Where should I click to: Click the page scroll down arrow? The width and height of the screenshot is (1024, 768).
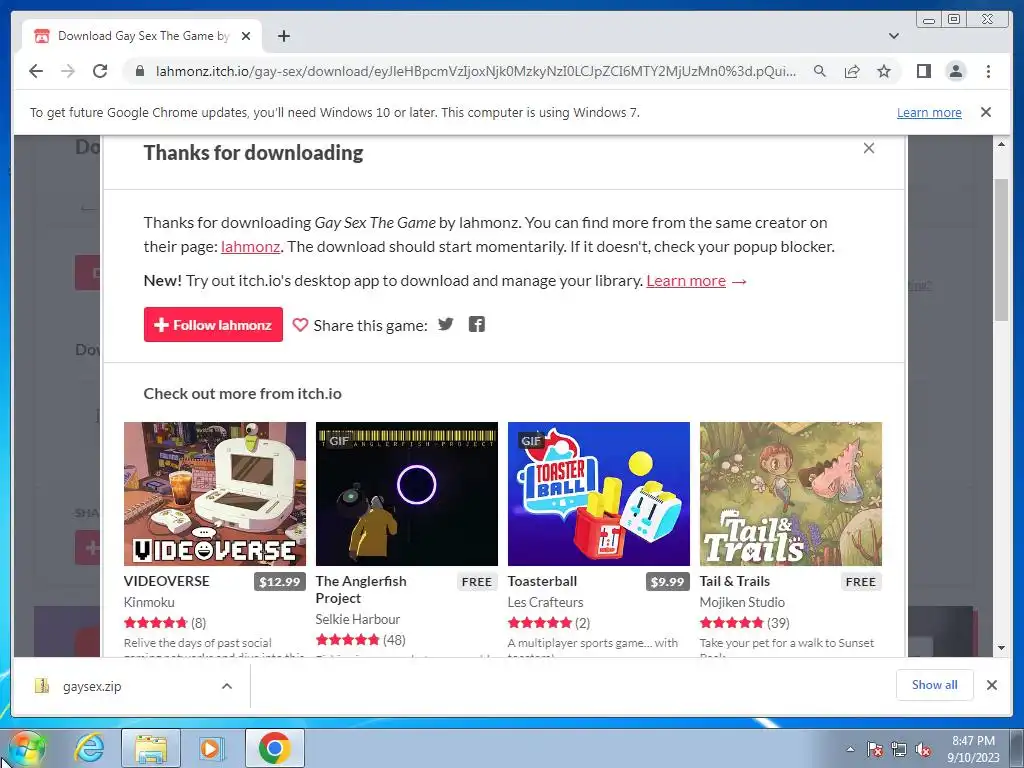(x=1001, y=648)
